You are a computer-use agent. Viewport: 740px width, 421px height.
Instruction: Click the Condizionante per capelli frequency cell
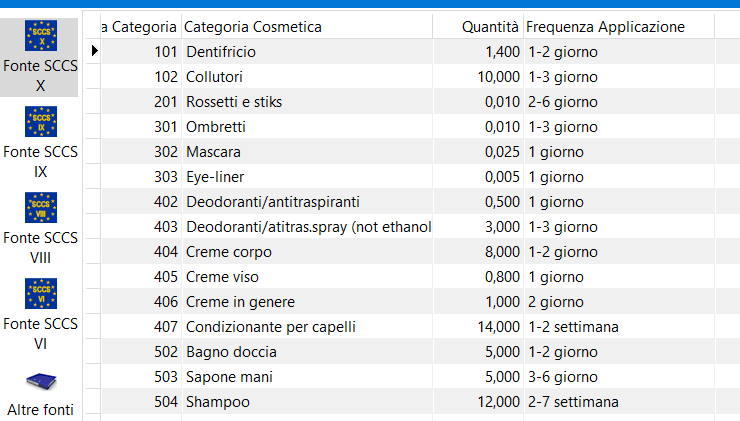tap(619, 327)
